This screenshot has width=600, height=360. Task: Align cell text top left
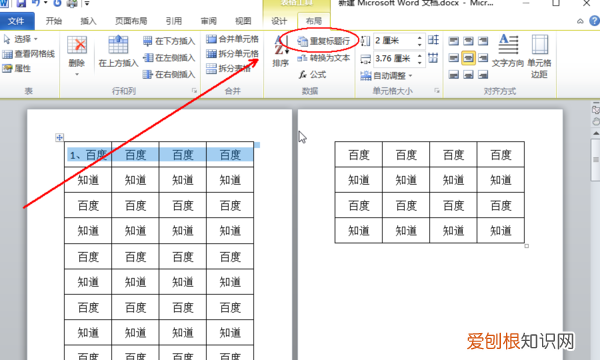pyautogui.click(x=453, y=41)
